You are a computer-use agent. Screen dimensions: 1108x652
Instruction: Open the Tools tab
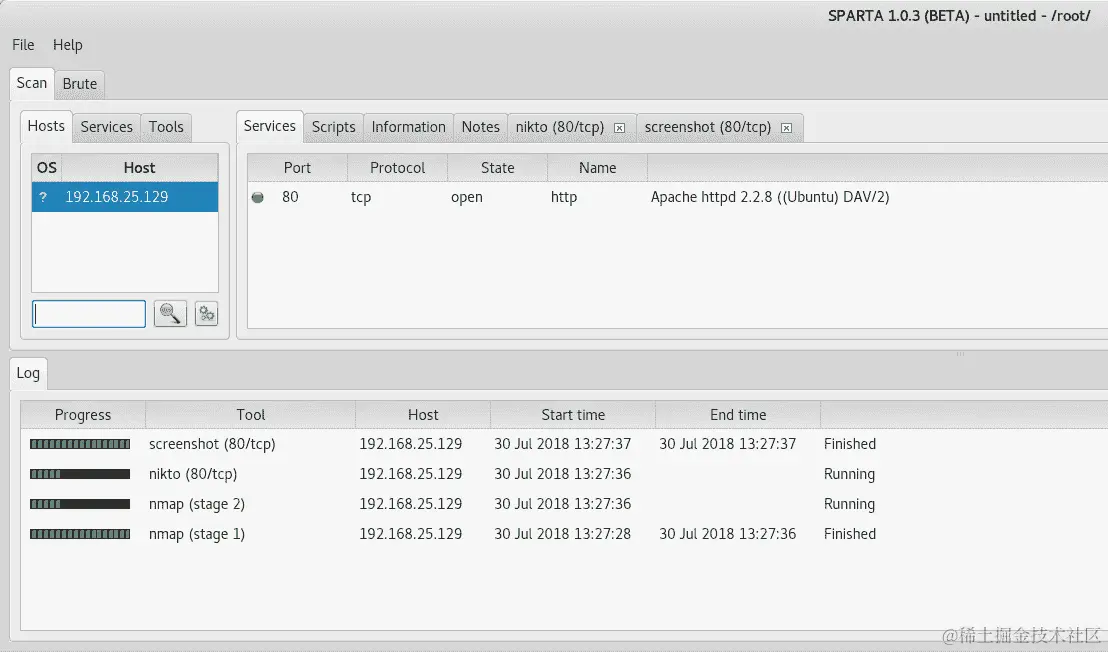tap(166, 127)
